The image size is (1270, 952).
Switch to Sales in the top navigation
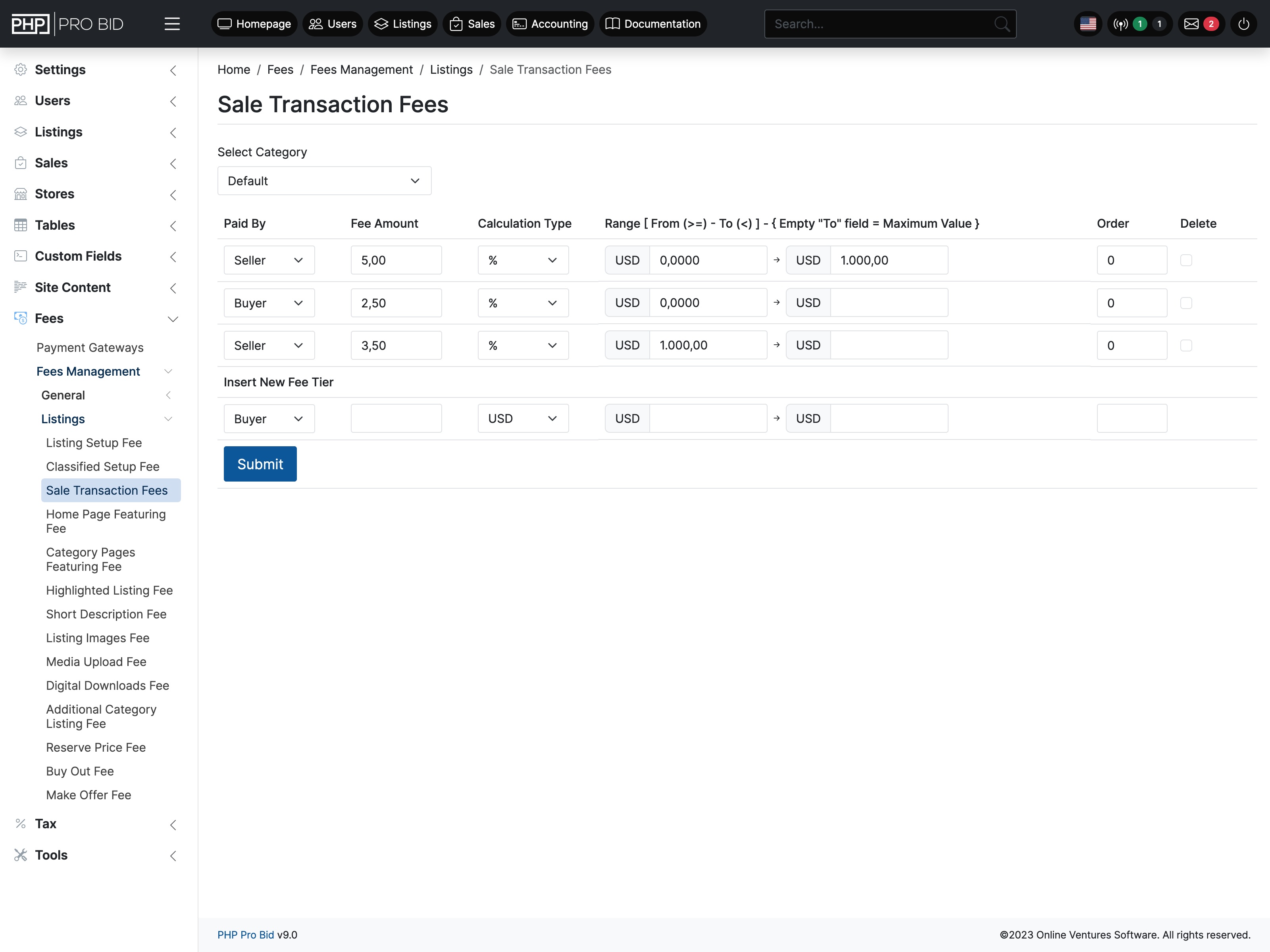point(472,23)
